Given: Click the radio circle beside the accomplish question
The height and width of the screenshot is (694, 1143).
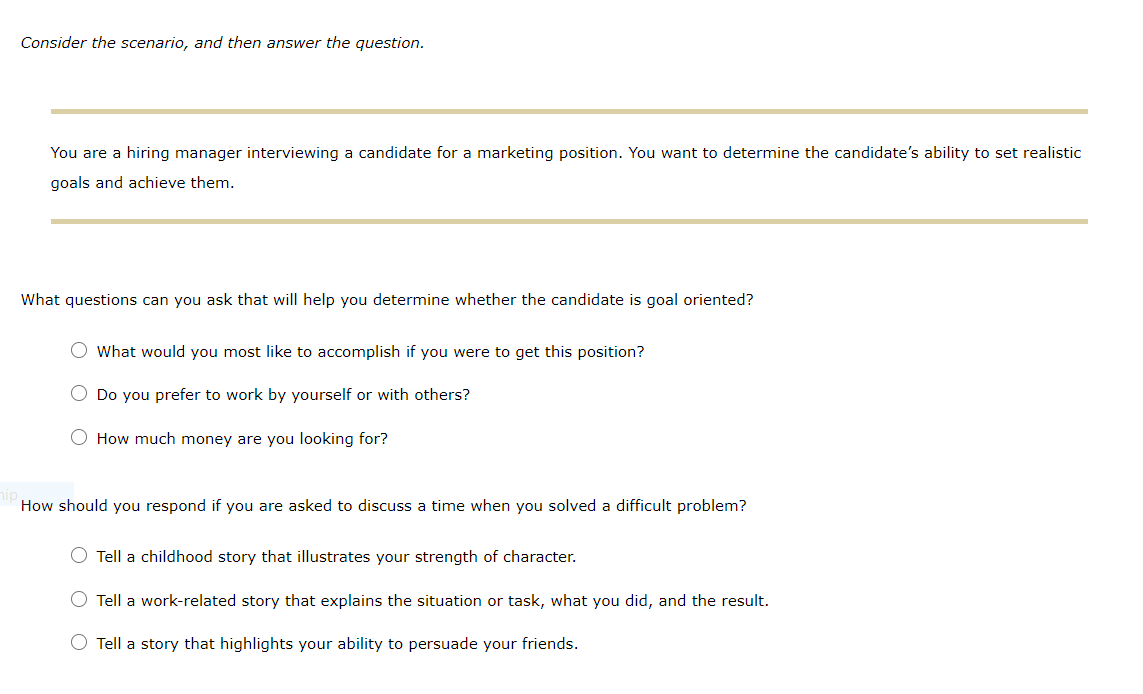Looking at the screenshot, I should [x=79, y=350].
